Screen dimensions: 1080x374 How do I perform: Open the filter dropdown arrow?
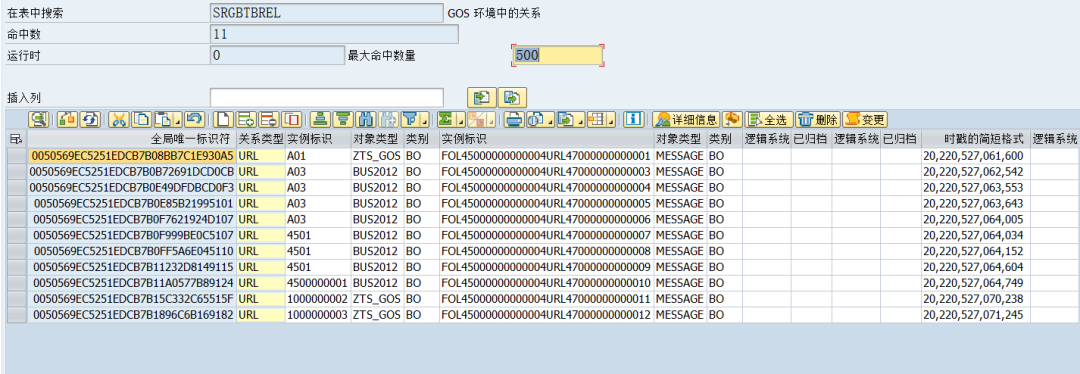424,121
